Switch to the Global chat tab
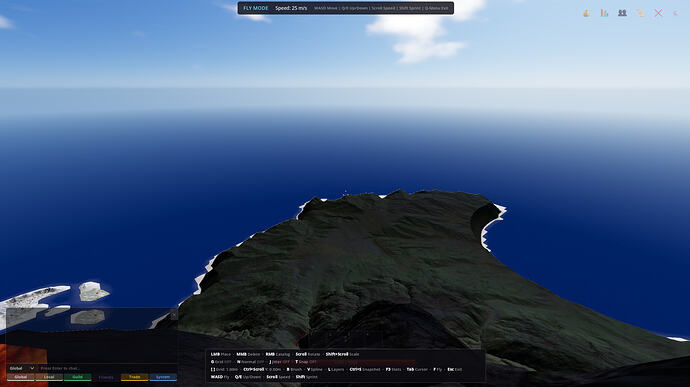 tap(20, 377)
